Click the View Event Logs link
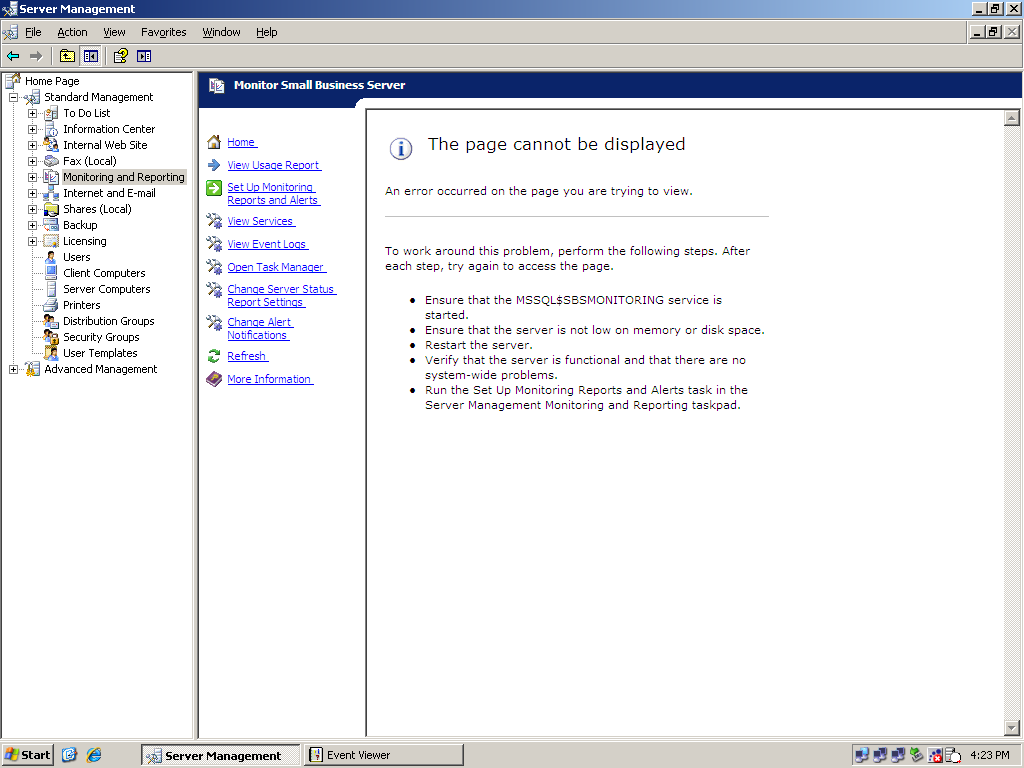The image size is (1024, 768). click(x=267, y=244)
